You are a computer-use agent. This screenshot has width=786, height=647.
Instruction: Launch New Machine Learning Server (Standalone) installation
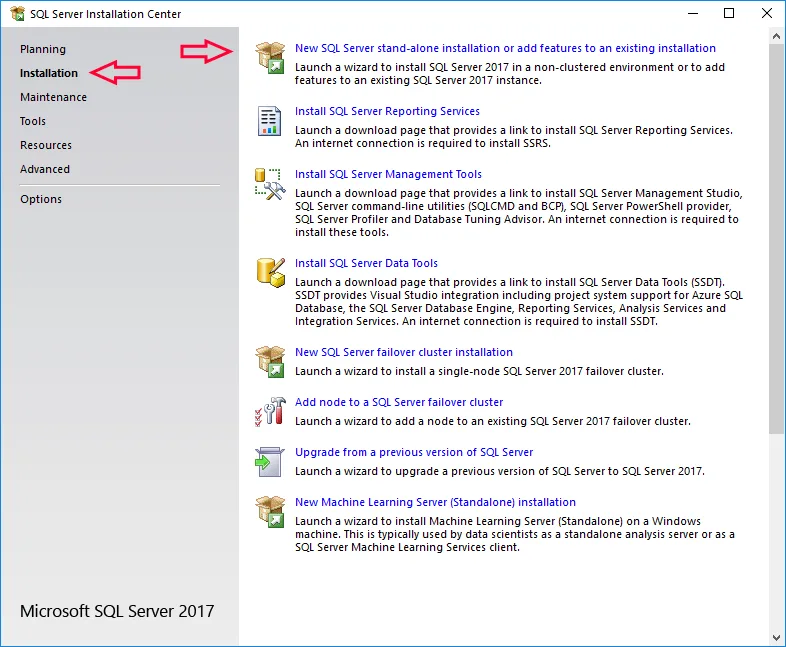tap(435, 502)
